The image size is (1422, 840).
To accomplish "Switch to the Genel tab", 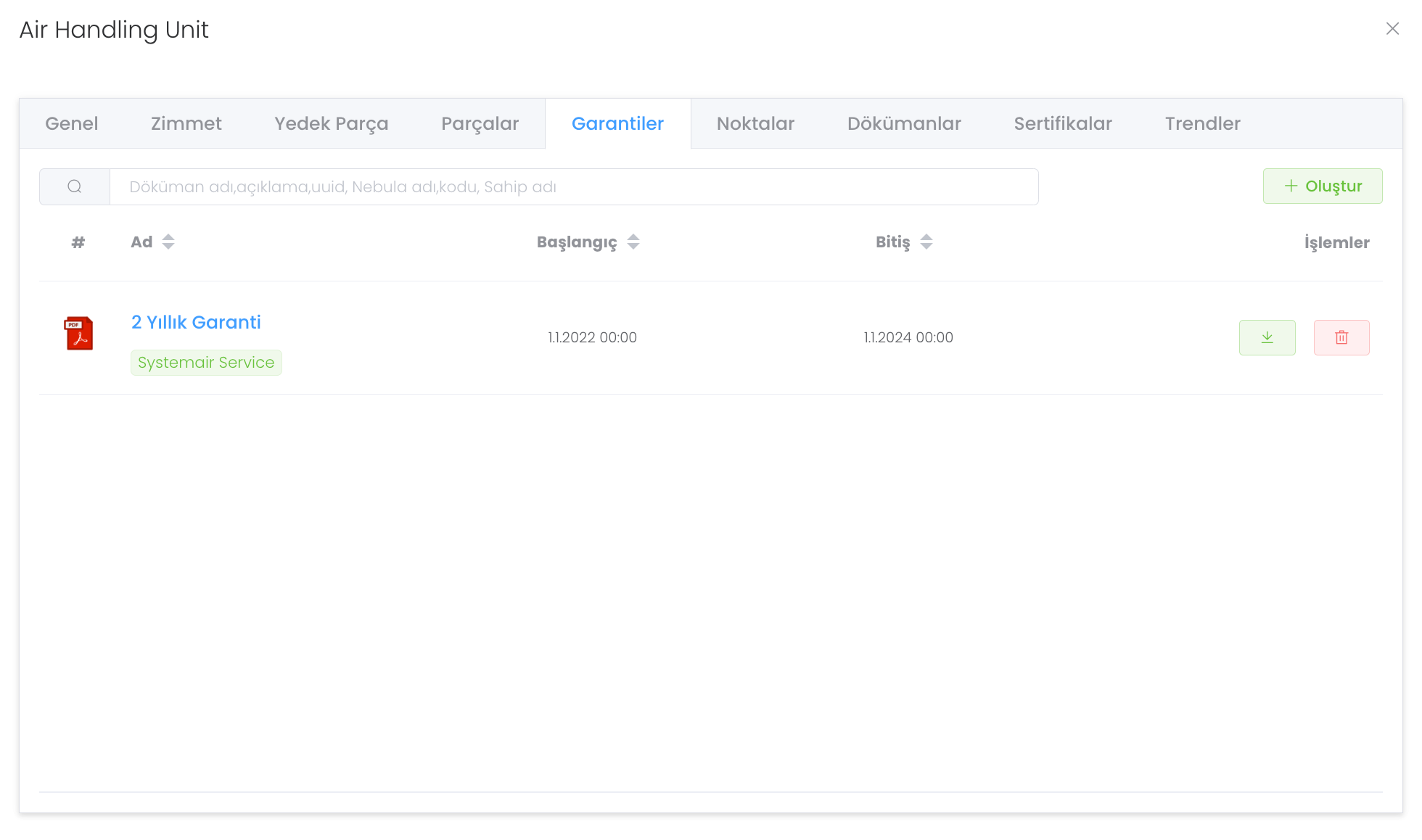I will 71,123.
